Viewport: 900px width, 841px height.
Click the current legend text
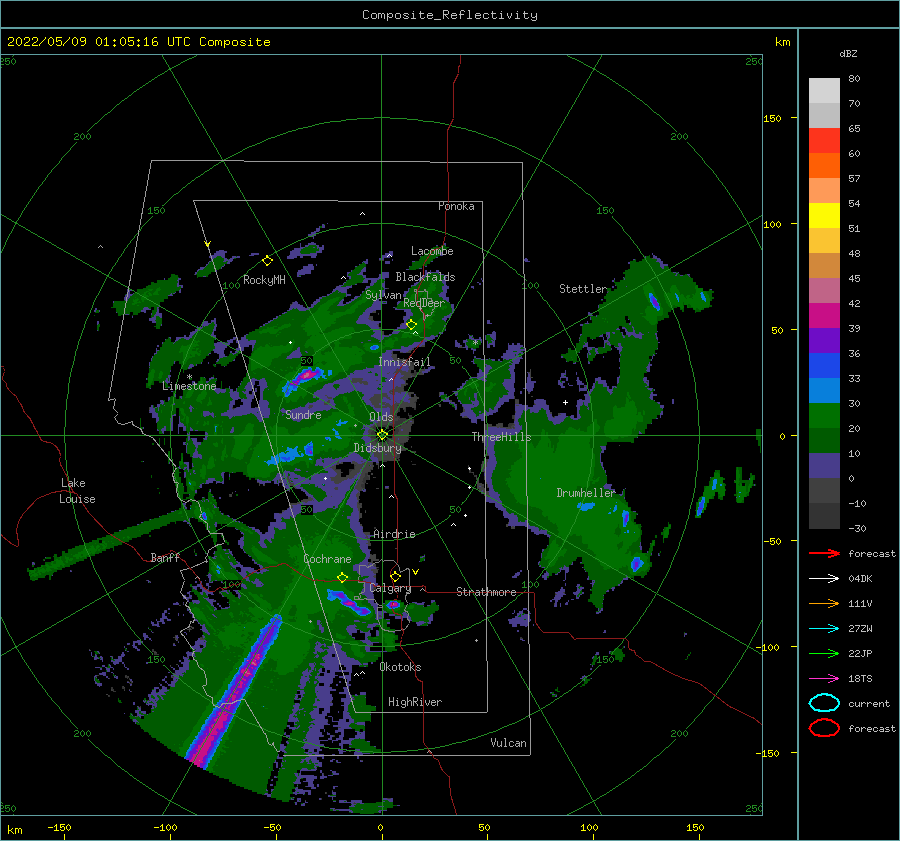(x=869, y=703)
